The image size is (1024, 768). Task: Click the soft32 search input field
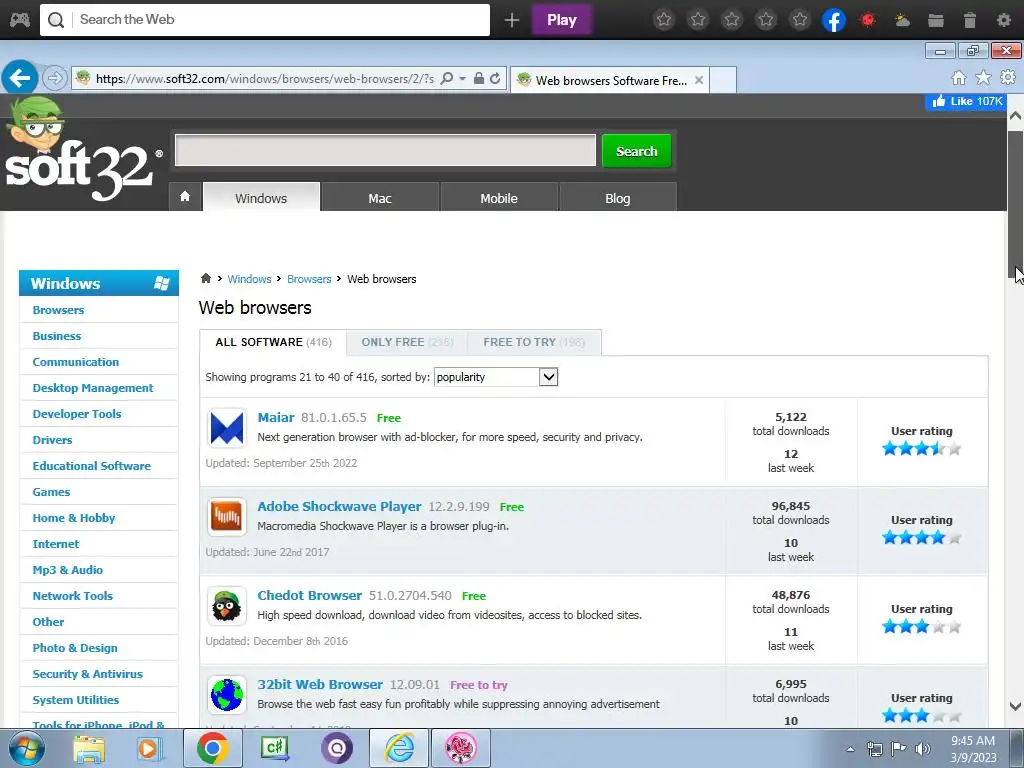click(x=385, y=151)
